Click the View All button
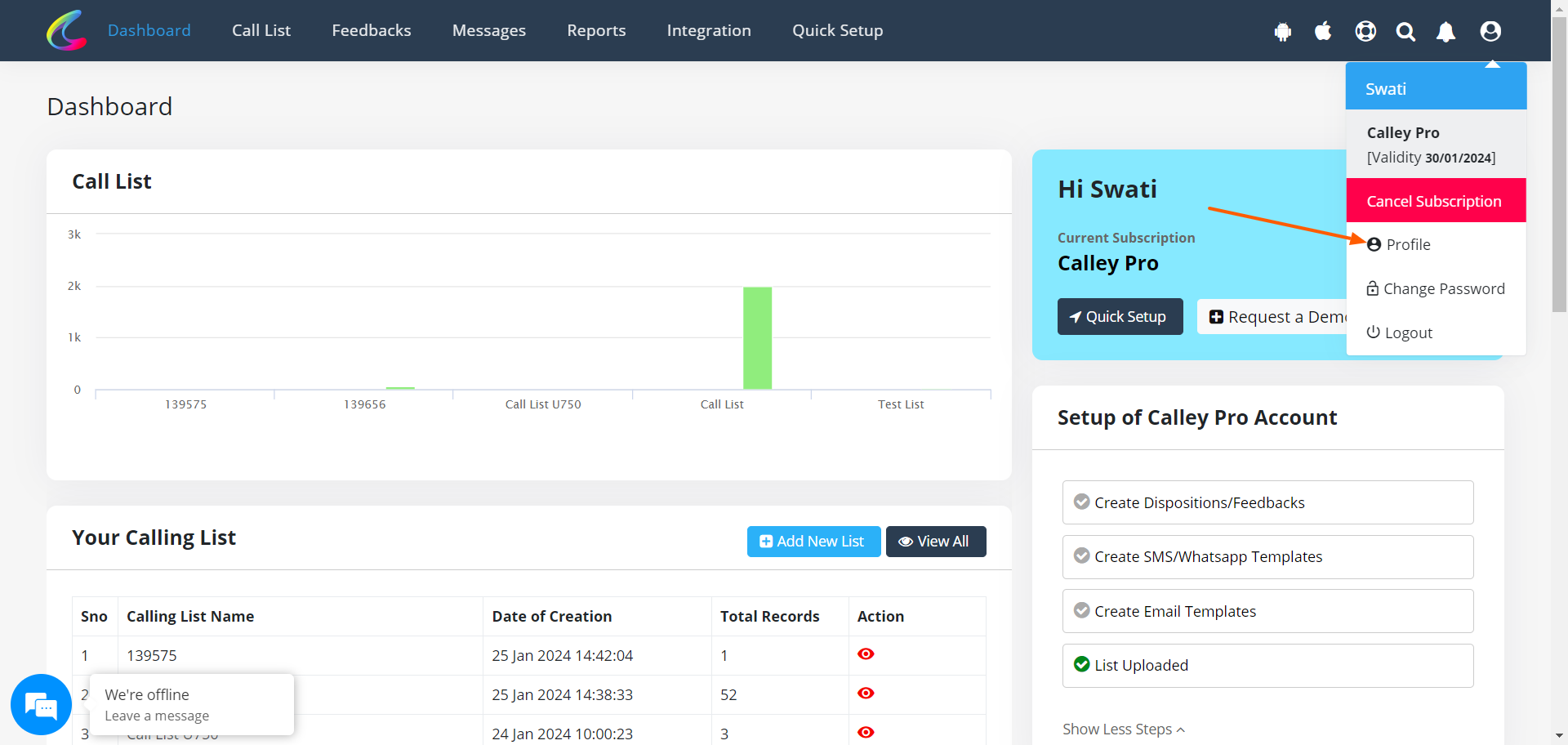This screenshot has height=745, width=1568. 936,541
